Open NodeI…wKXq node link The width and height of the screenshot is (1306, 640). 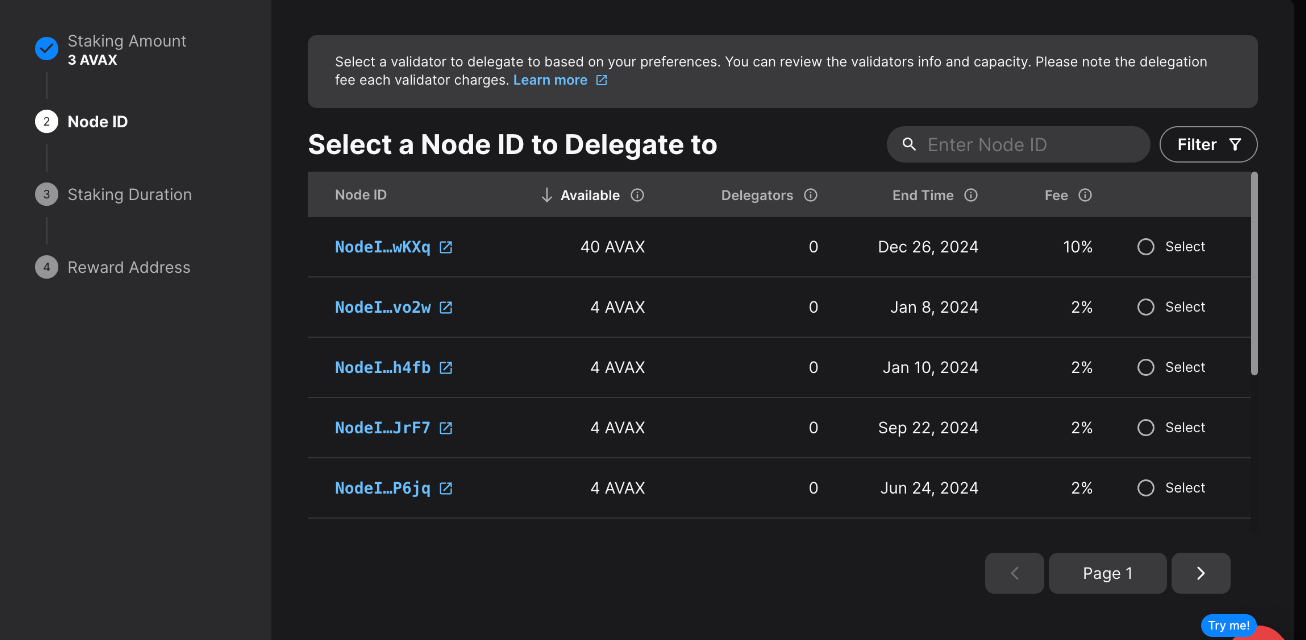point(383,247)
